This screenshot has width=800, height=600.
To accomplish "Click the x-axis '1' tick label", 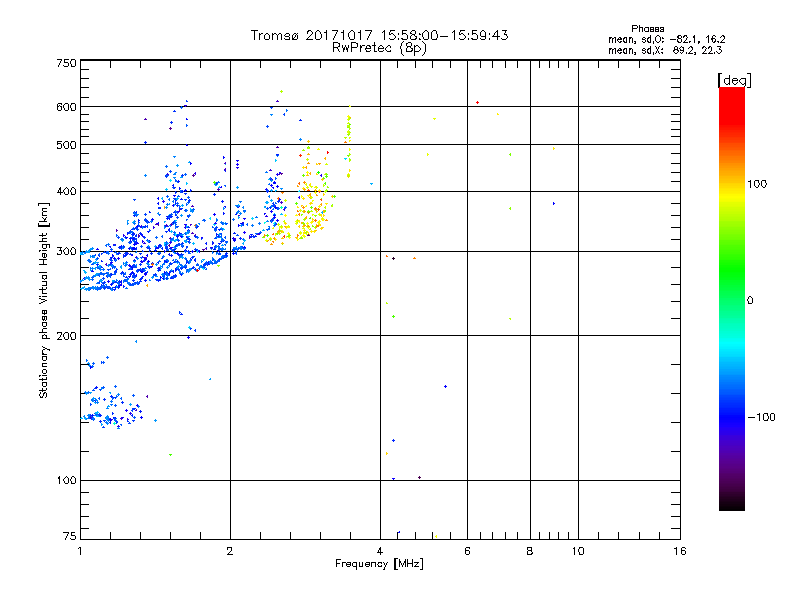I will 80,551.
